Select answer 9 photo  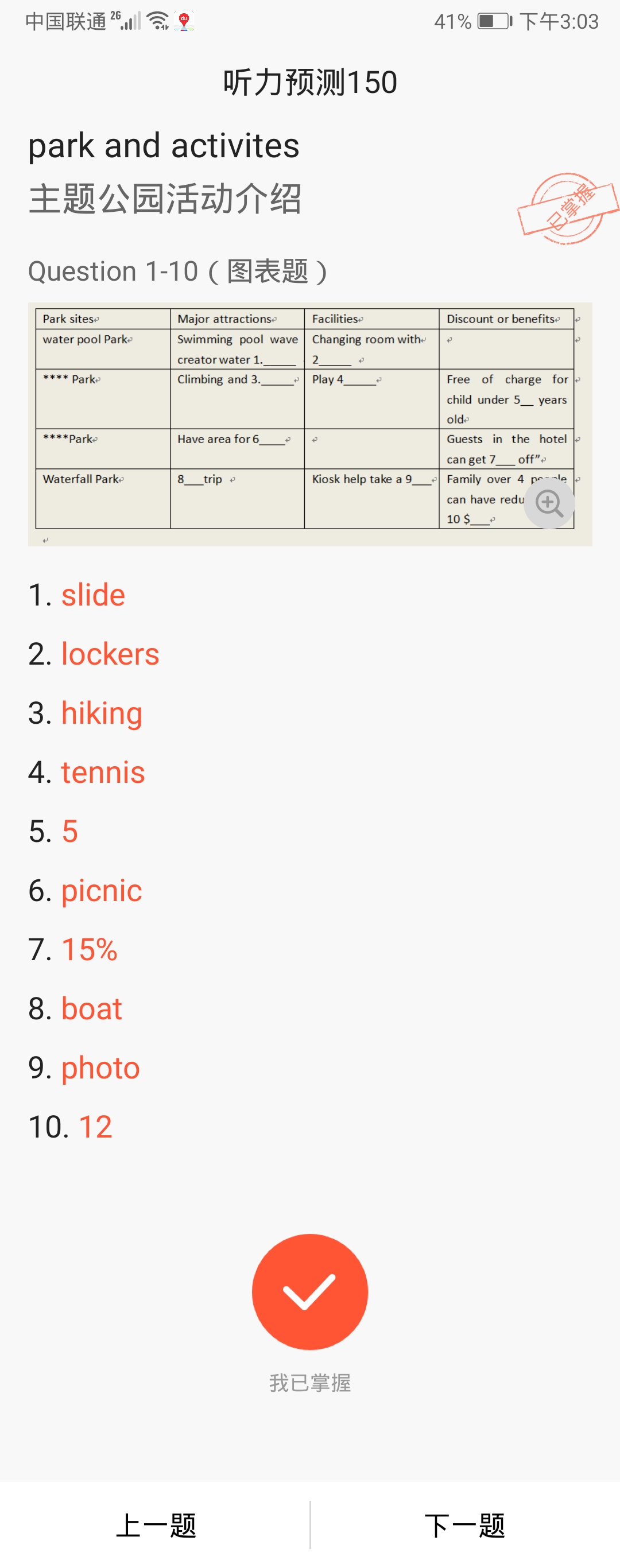click(x=84, y=1068)
